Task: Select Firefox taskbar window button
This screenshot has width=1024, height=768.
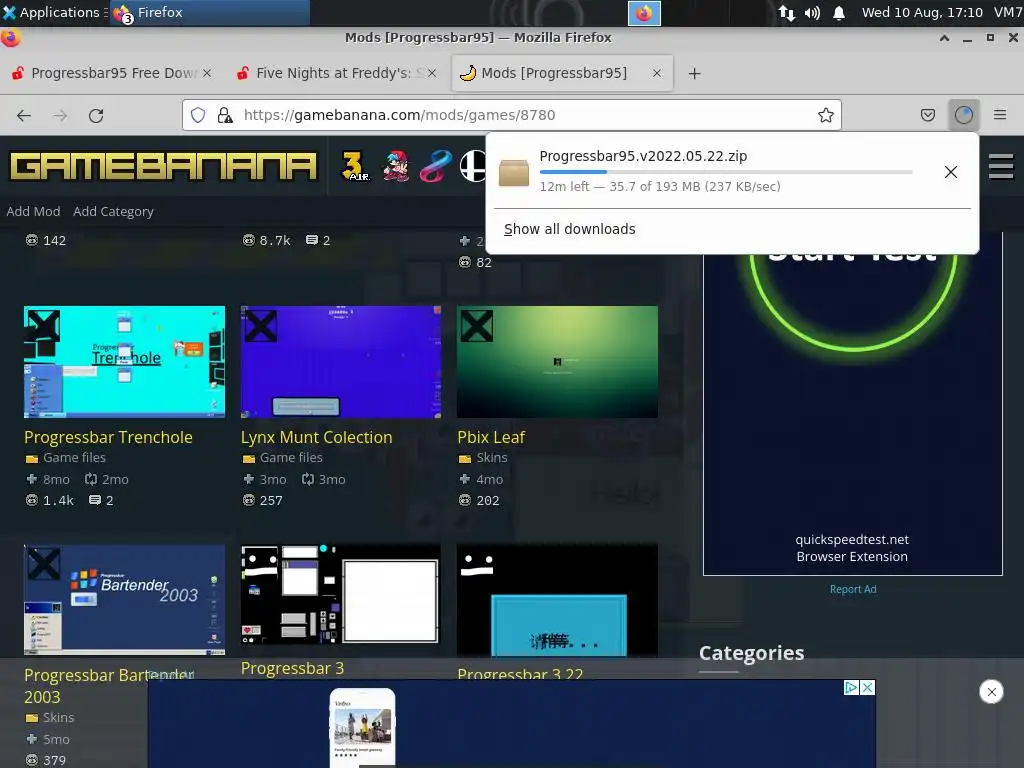Action: click(x=210, y=12)
